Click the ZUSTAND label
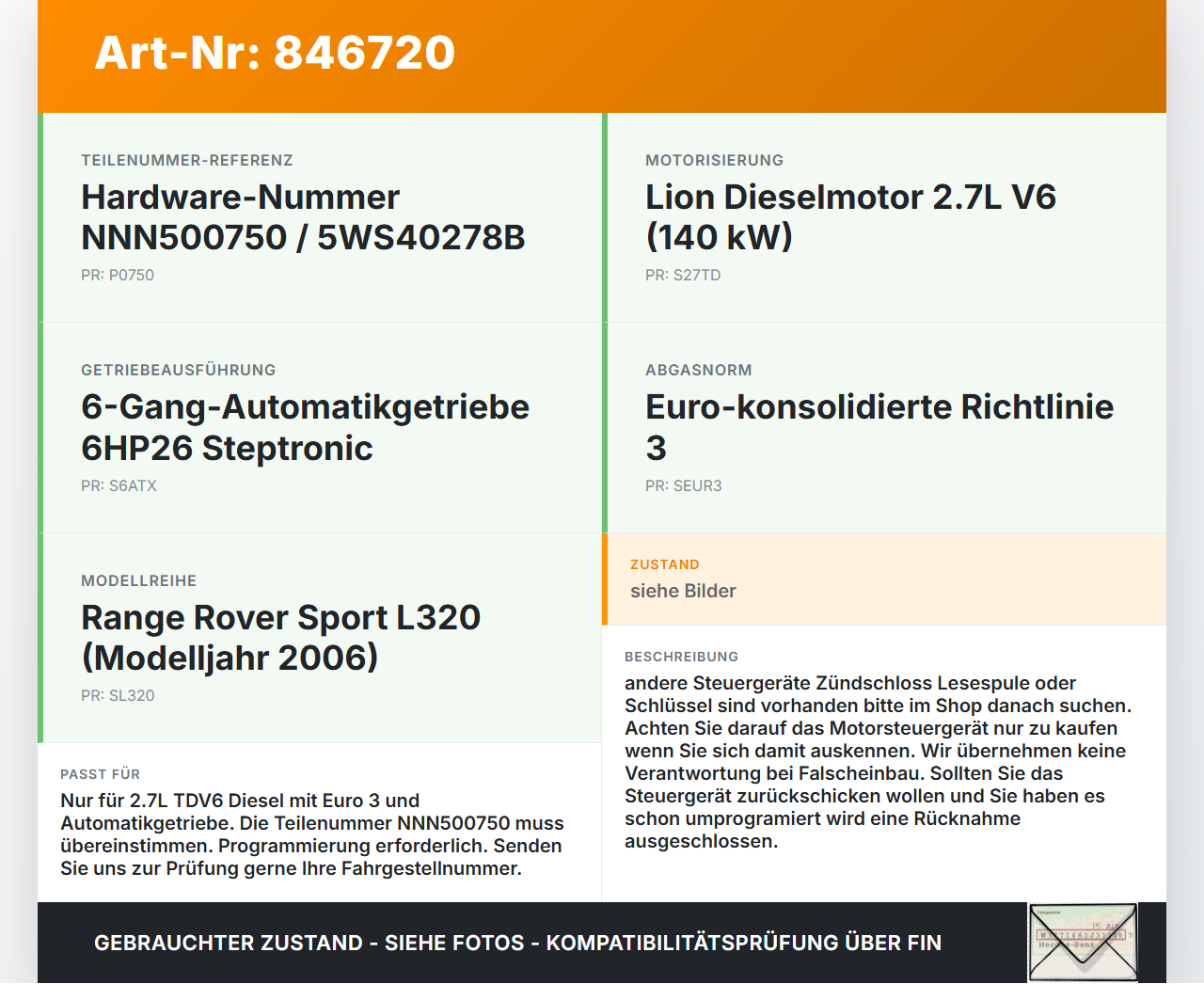Image resolution: width=1204 pixels, height=984 pixels. 665,564
